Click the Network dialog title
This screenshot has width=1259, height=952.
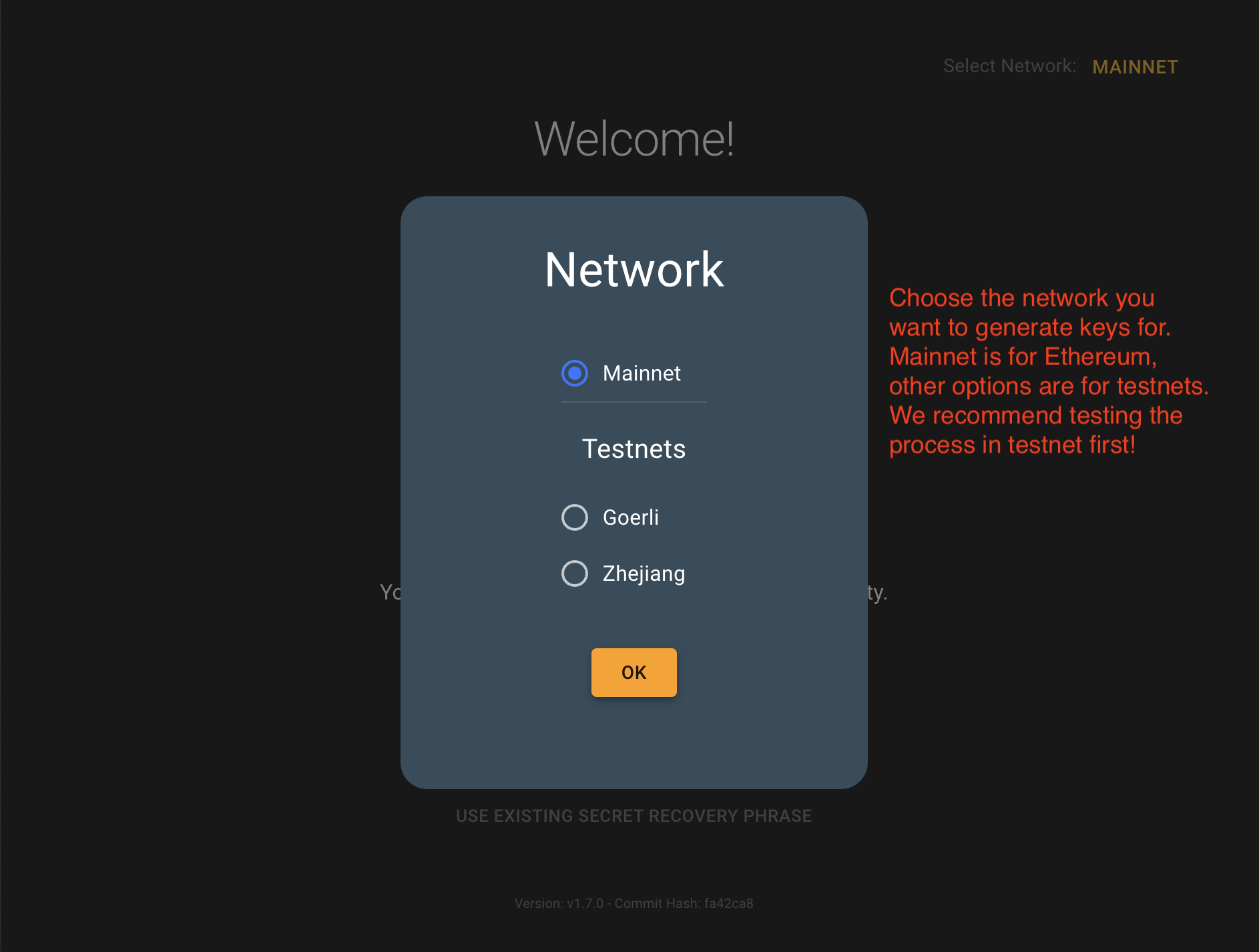pyautogui.click(x=633, y=270)
